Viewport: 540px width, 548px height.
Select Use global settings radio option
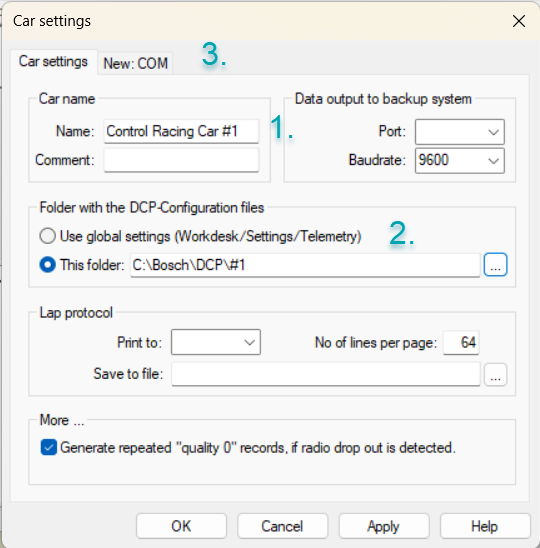tap(48, 236)
